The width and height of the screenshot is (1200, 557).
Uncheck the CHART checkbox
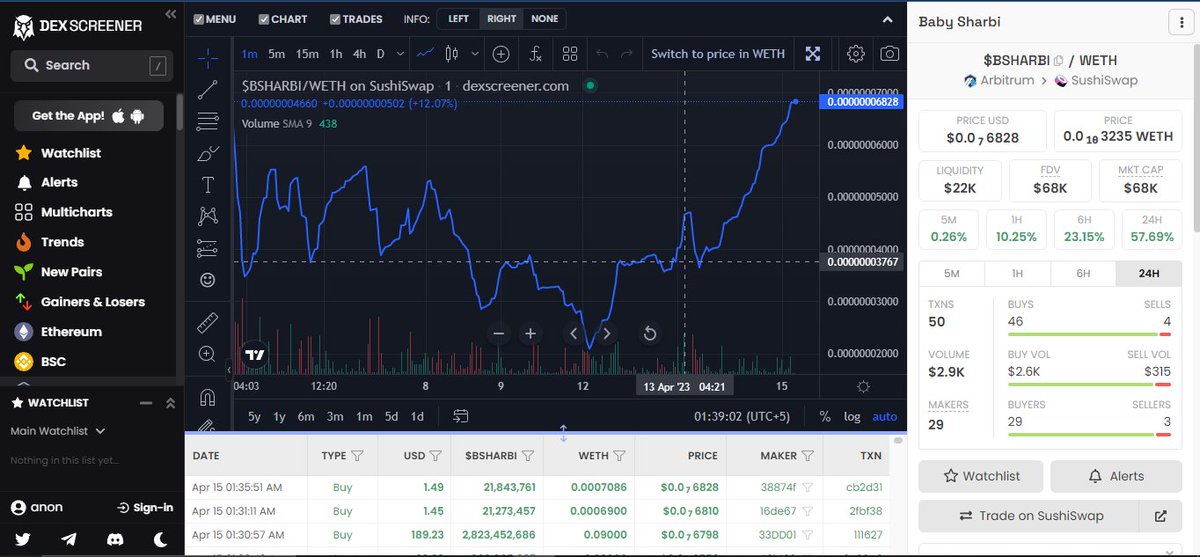(x=264, y=19)
